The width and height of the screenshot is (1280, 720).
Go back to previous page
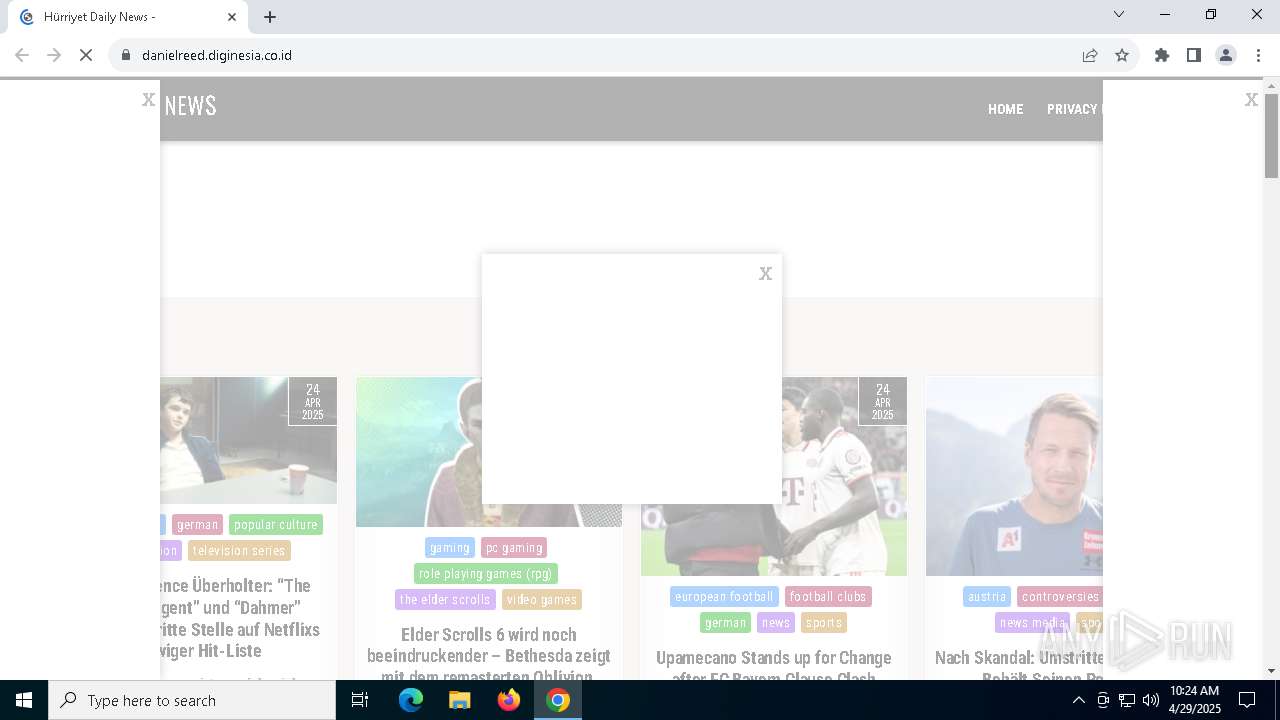22,55
